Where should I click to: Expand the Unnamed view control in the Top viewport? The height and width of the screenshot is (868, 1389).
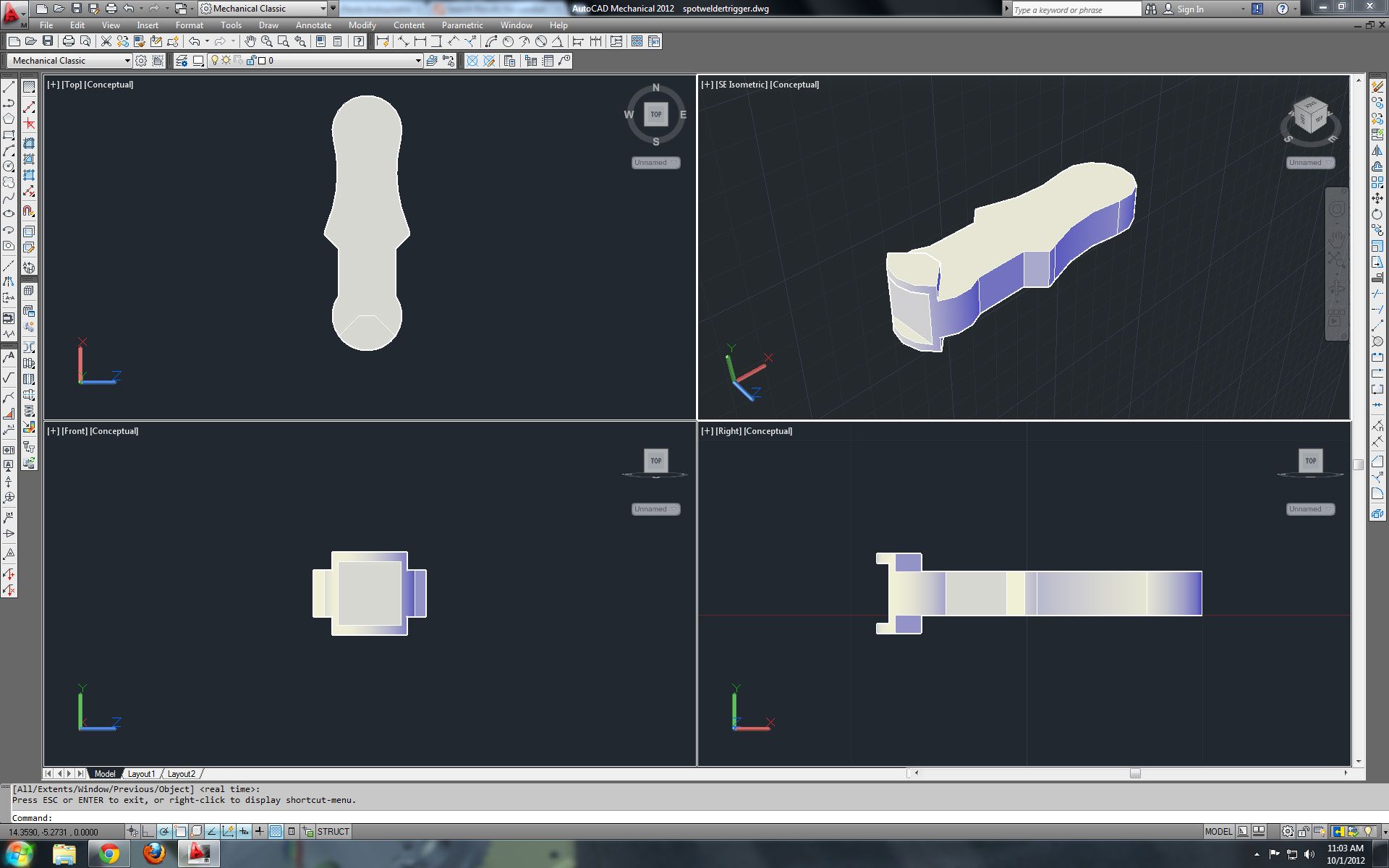pyautogui.click(x=656, y=162)
